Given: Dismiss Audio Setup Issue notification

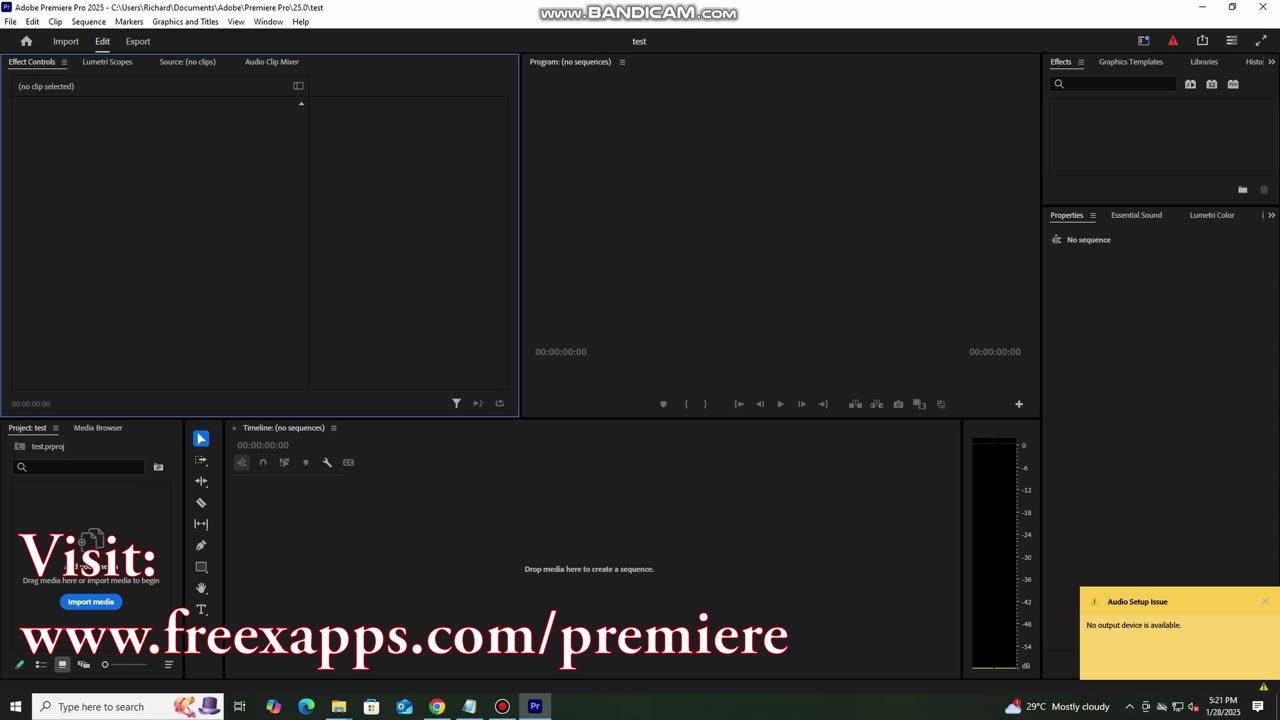Looking at the screenshot, I should click(1265, 601).
